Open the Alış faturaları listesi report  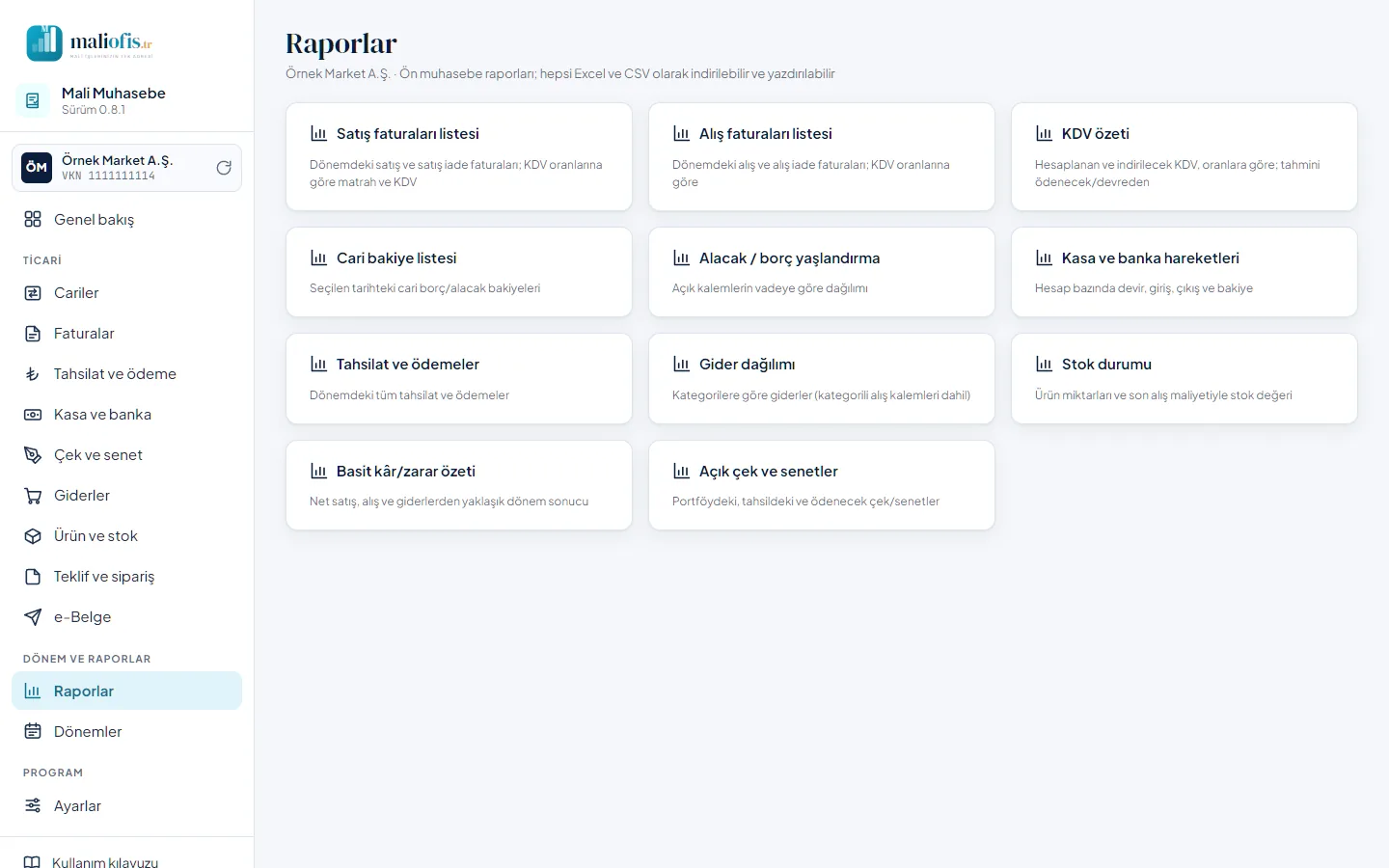(822, 157)
